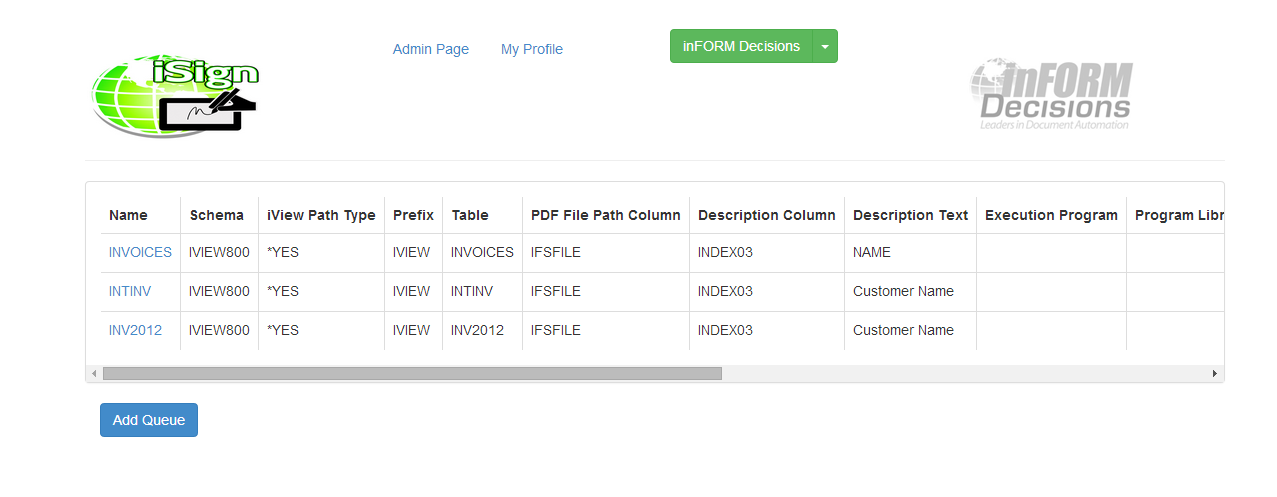The height and width of the screenshot is (497, 1277).
Task: Expand the inFORM Decisions dropdown caret
Action: [x=824, y=46]
